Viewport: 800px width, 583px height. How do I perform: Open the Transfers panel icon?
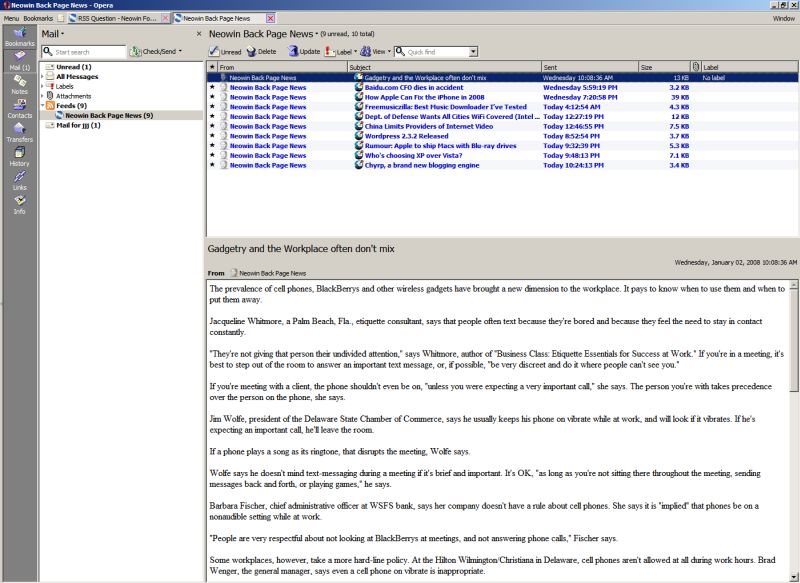coord(18,133)
